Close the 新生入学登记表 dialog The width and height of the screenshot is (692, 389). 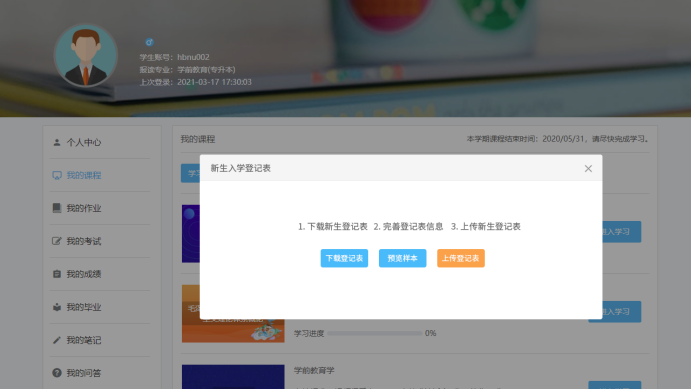tap(588, 169)
